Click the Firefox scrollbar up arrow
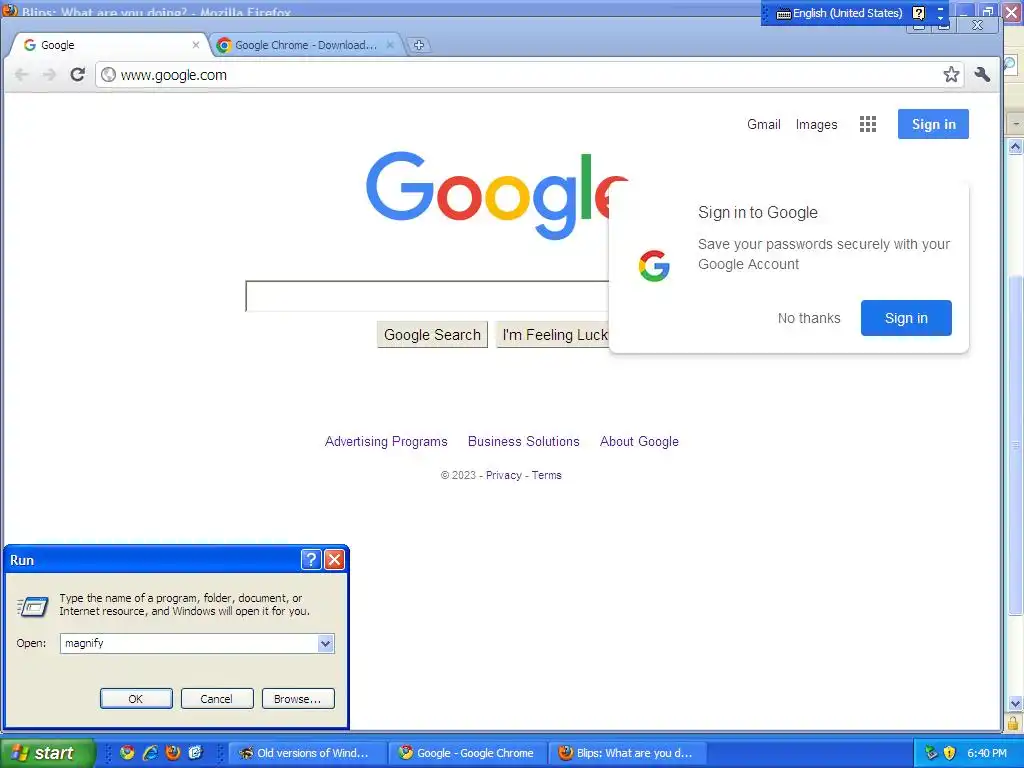Image resolution: width=1024 pixels, height=768 pixels. pos(1015,146)
